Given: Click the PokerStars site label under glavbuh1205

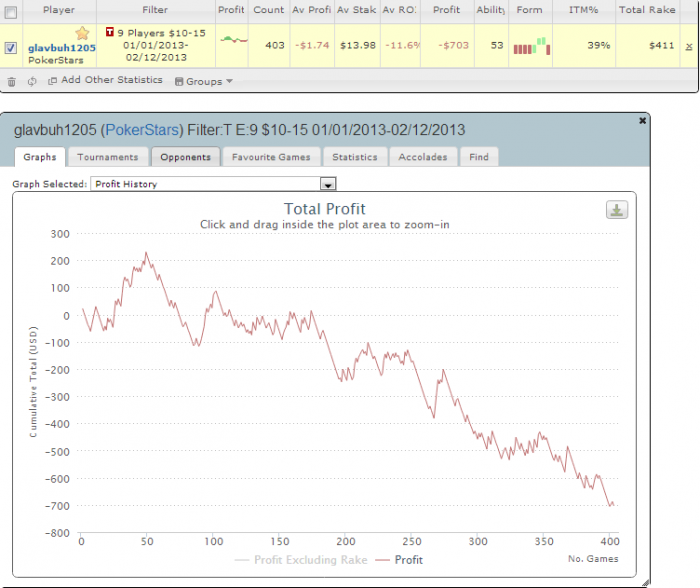Looking at the screenshot, I should tap(56, 60).
